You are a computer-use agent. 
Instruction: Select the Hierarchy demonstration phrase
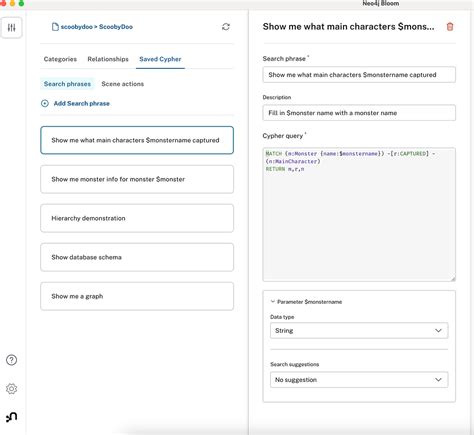pos(137,218)
